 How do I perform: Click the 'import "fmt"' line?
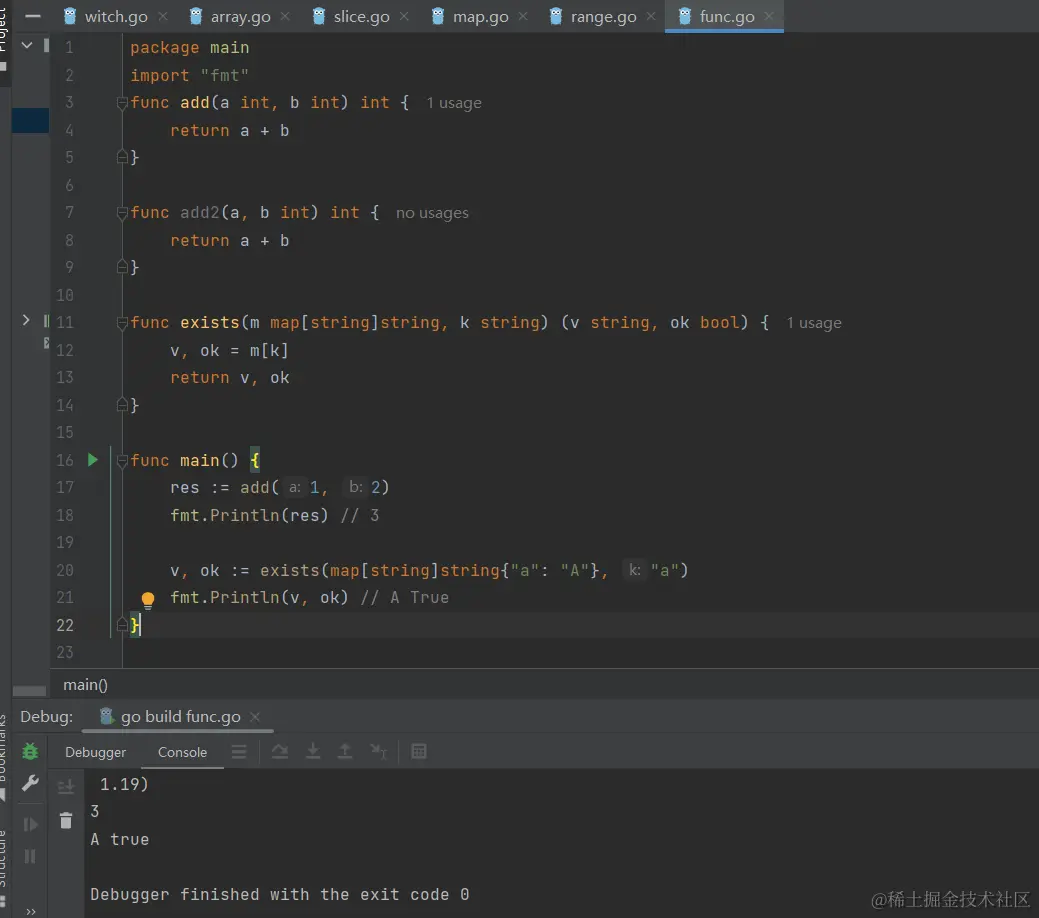(190, 76)
